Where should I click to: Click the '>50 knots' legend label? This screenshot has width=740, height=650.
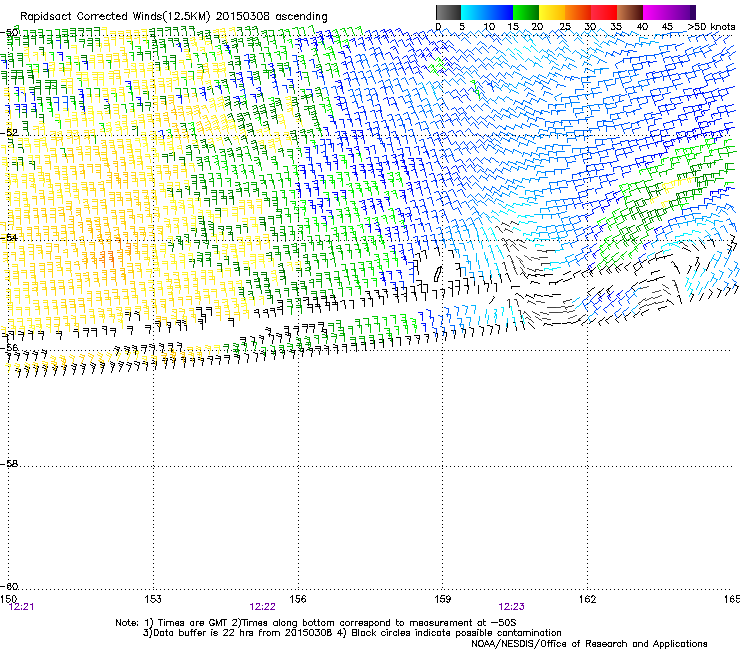point(711,27)
